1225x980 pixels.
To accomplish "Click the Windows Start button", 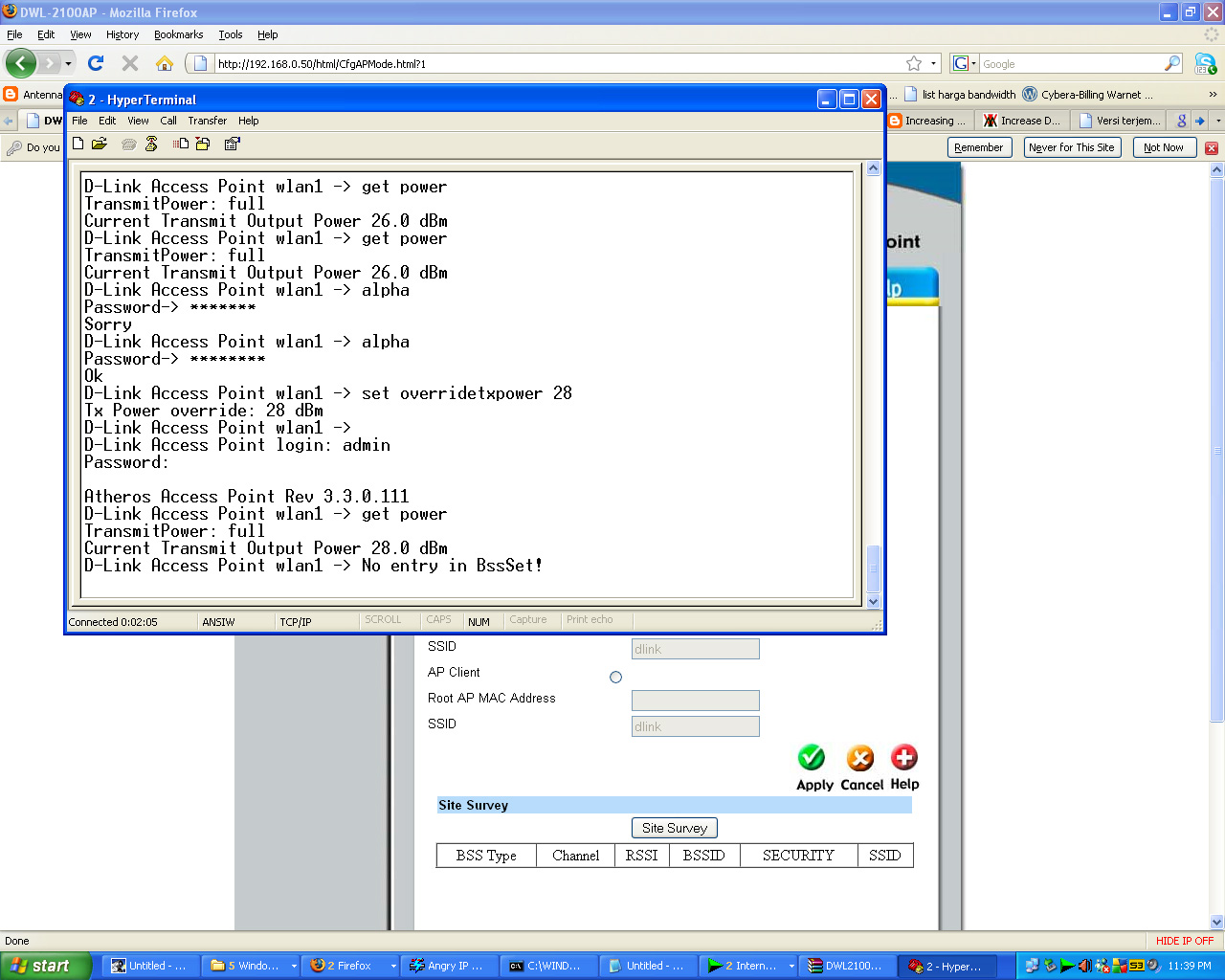I will (x=46, y=966).
